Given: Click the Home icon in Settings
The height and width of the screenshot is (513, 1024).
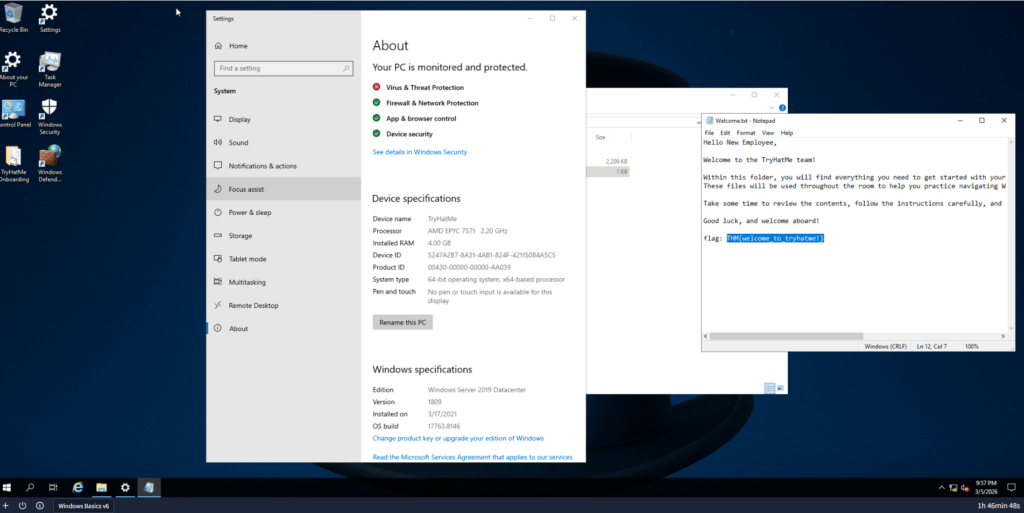Looking at the screenshot, I should 217,46.
